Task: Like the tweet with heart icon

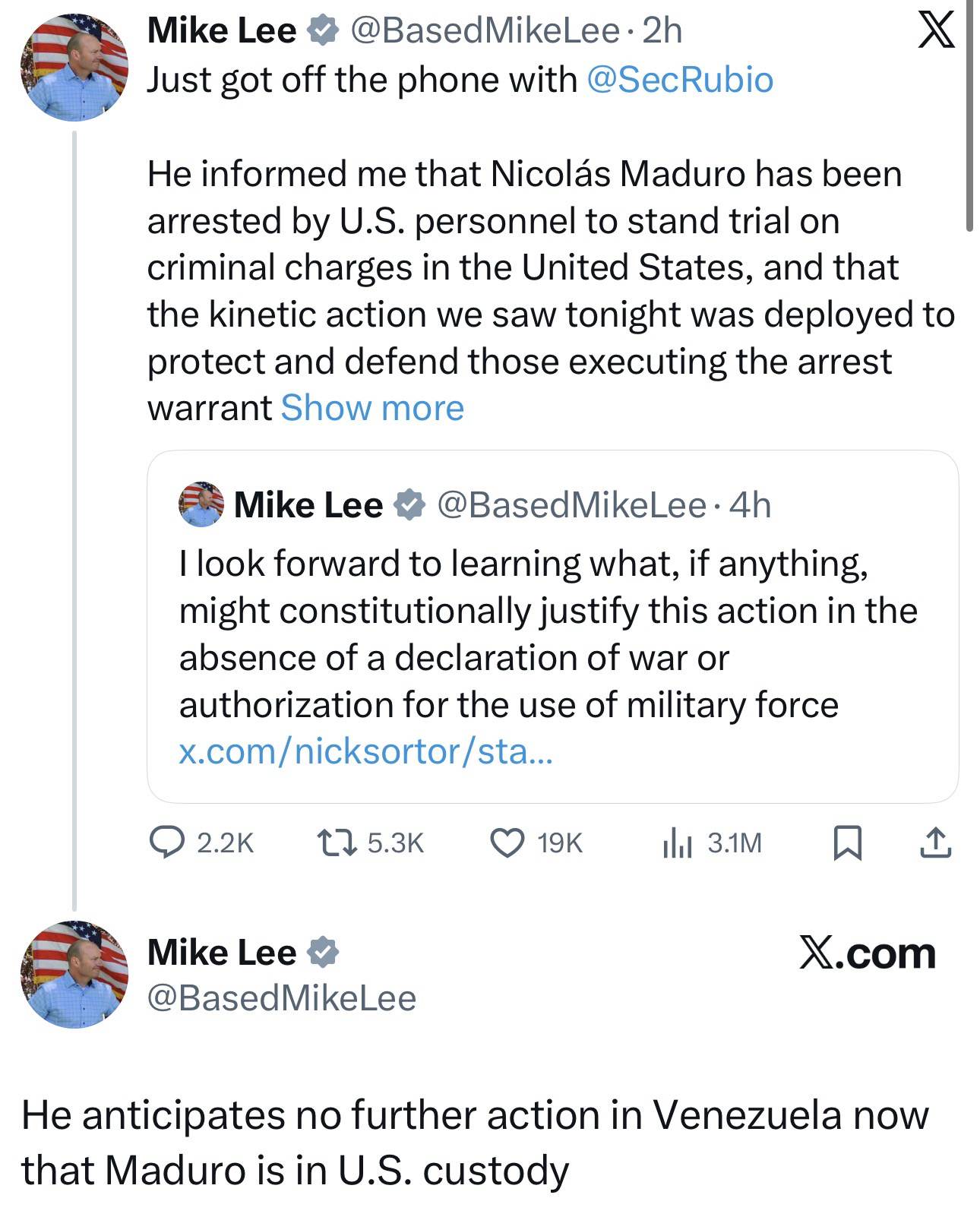Action: pos(507,842)
